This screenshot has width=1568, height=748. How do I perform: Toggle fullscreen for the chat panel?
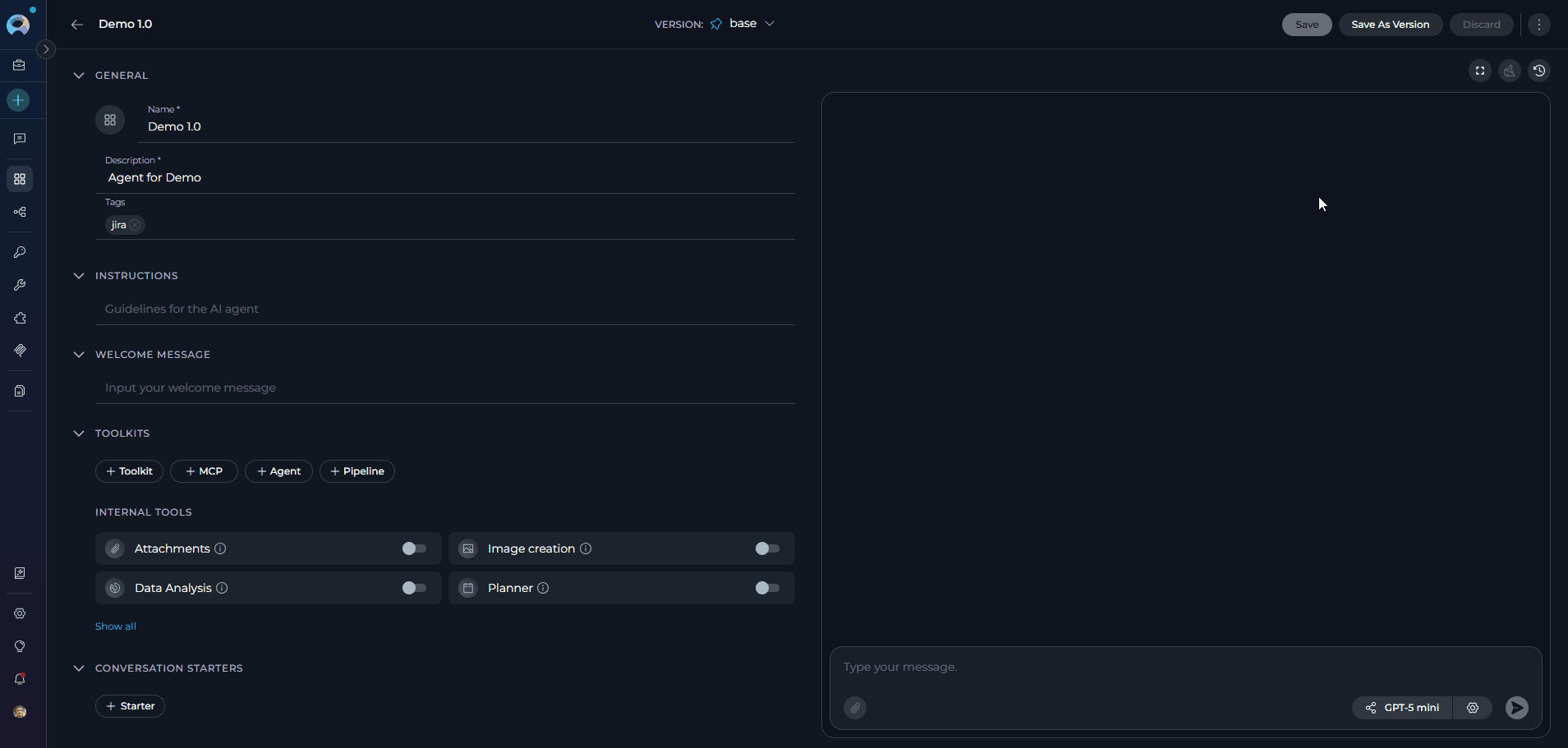pyautogui.click(x=1480, y=71)
